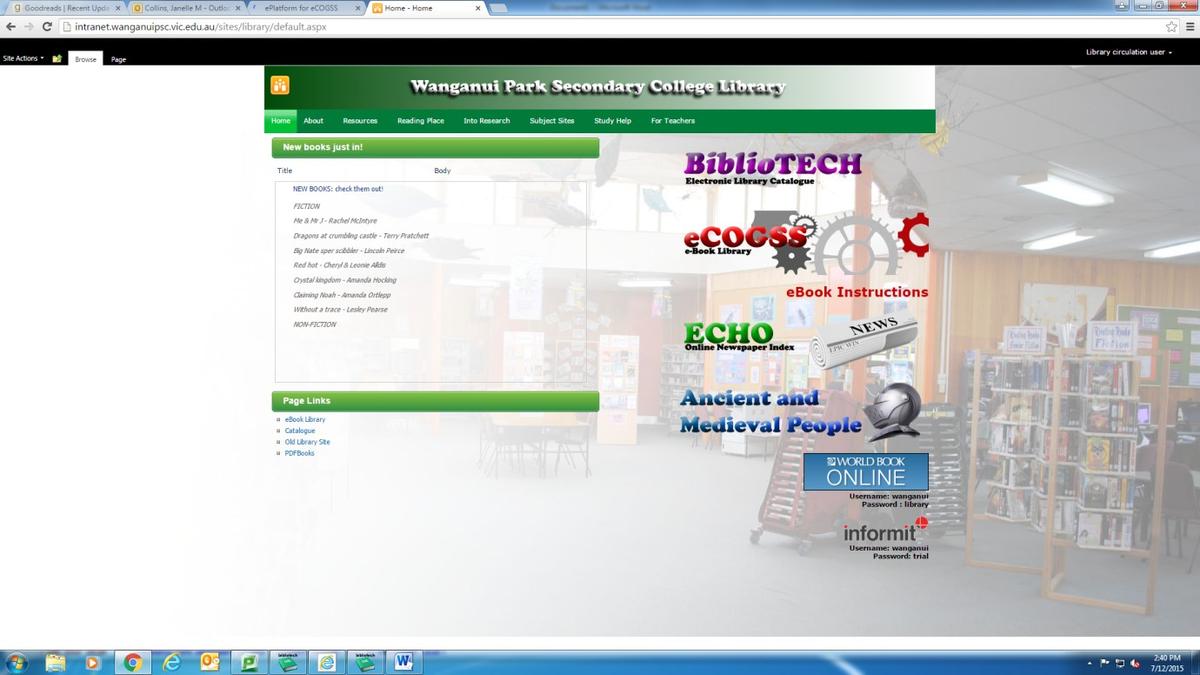The width and height of the screenshot is (1200, 675).
Task: Select the Home navigation item
Action: [281, 121]
